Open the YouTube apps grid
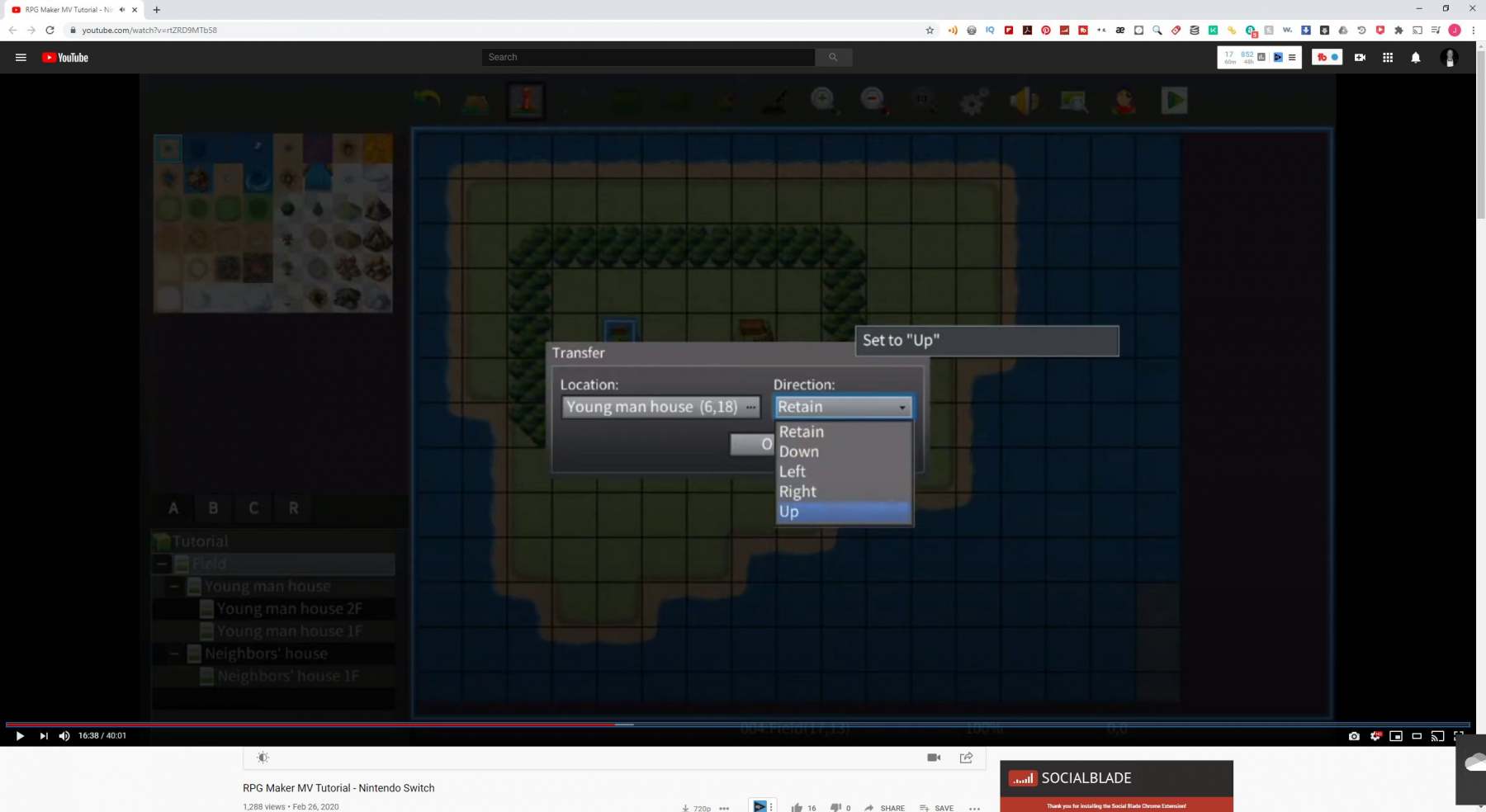 click(1388, 58)
